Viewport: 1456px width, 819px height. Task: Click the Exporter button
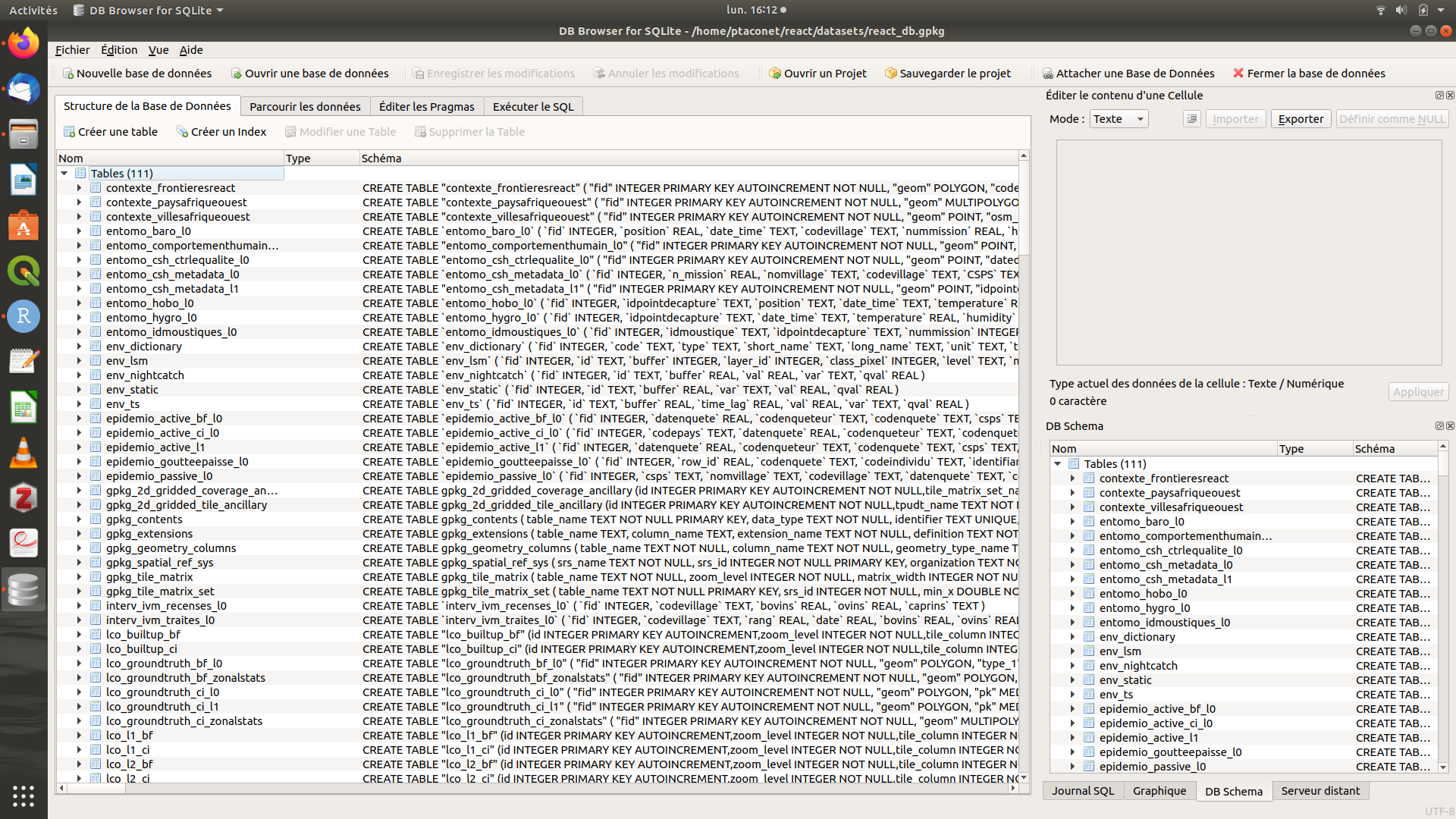[1301, 119]
